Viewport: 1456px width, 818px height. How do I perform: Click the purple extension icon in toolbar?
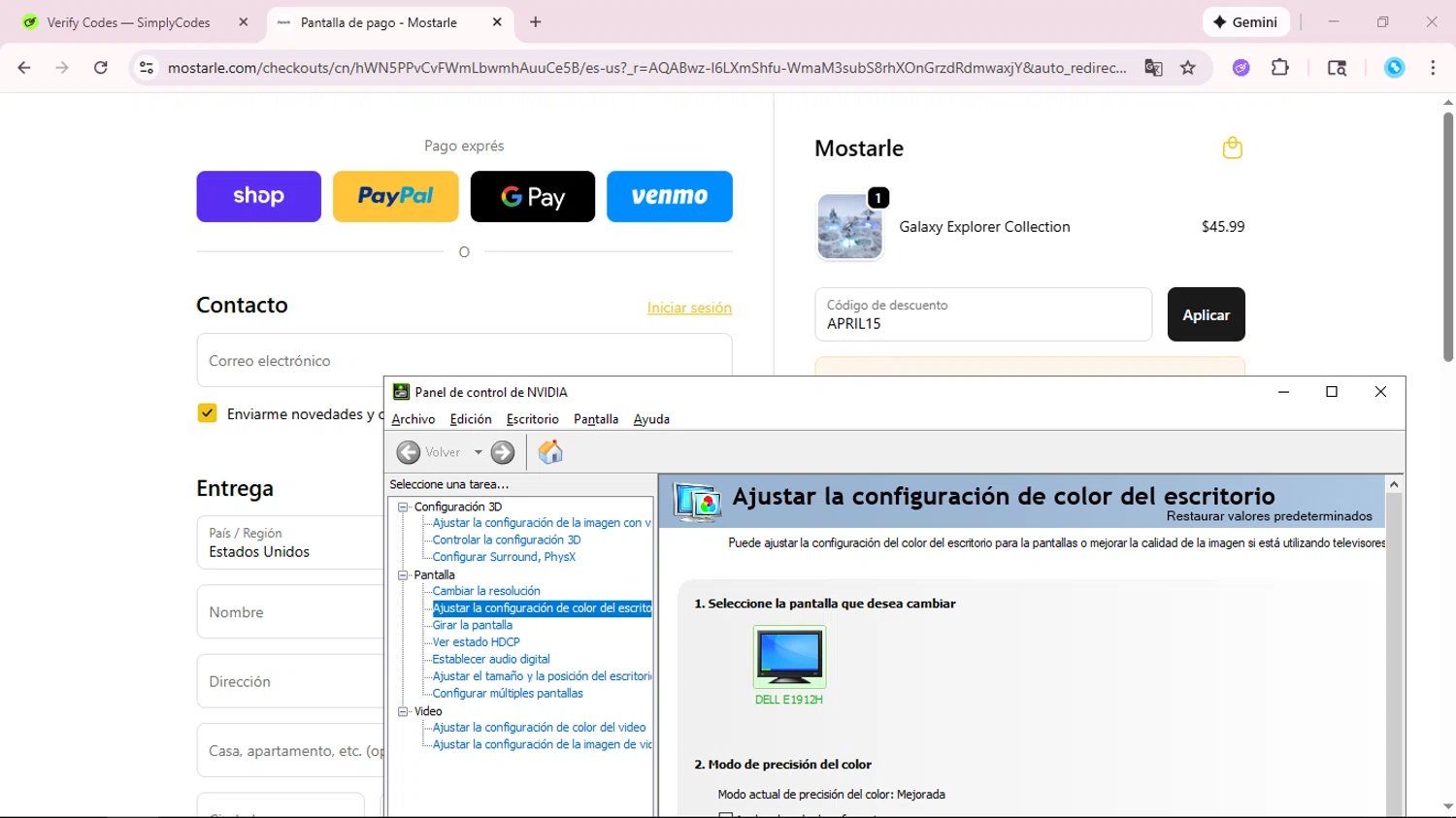click(1241, 68)
